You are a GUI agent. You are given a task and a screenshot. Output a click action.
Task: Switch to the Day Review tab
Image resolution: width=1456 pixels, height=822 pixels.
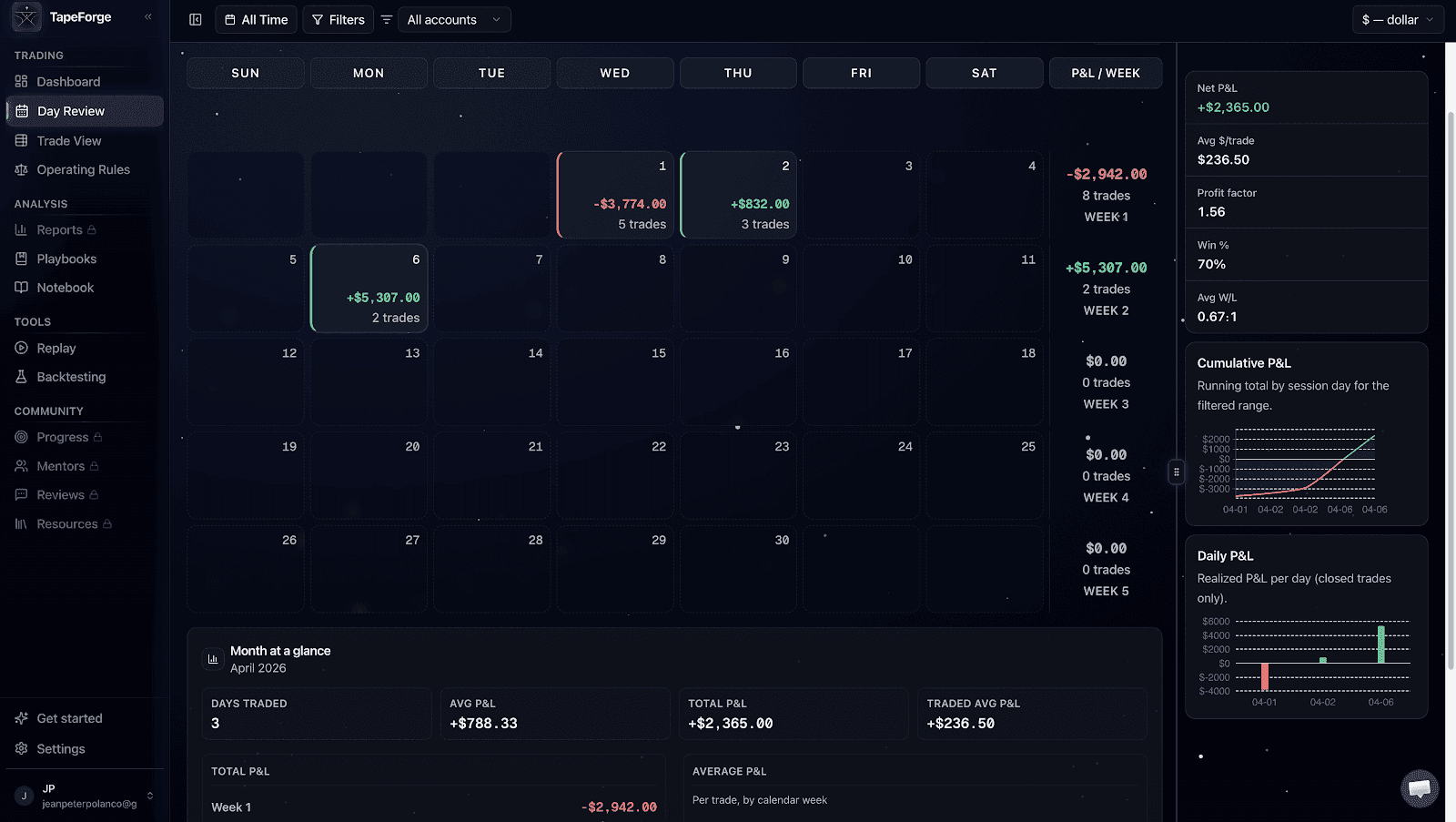(69, 110)
